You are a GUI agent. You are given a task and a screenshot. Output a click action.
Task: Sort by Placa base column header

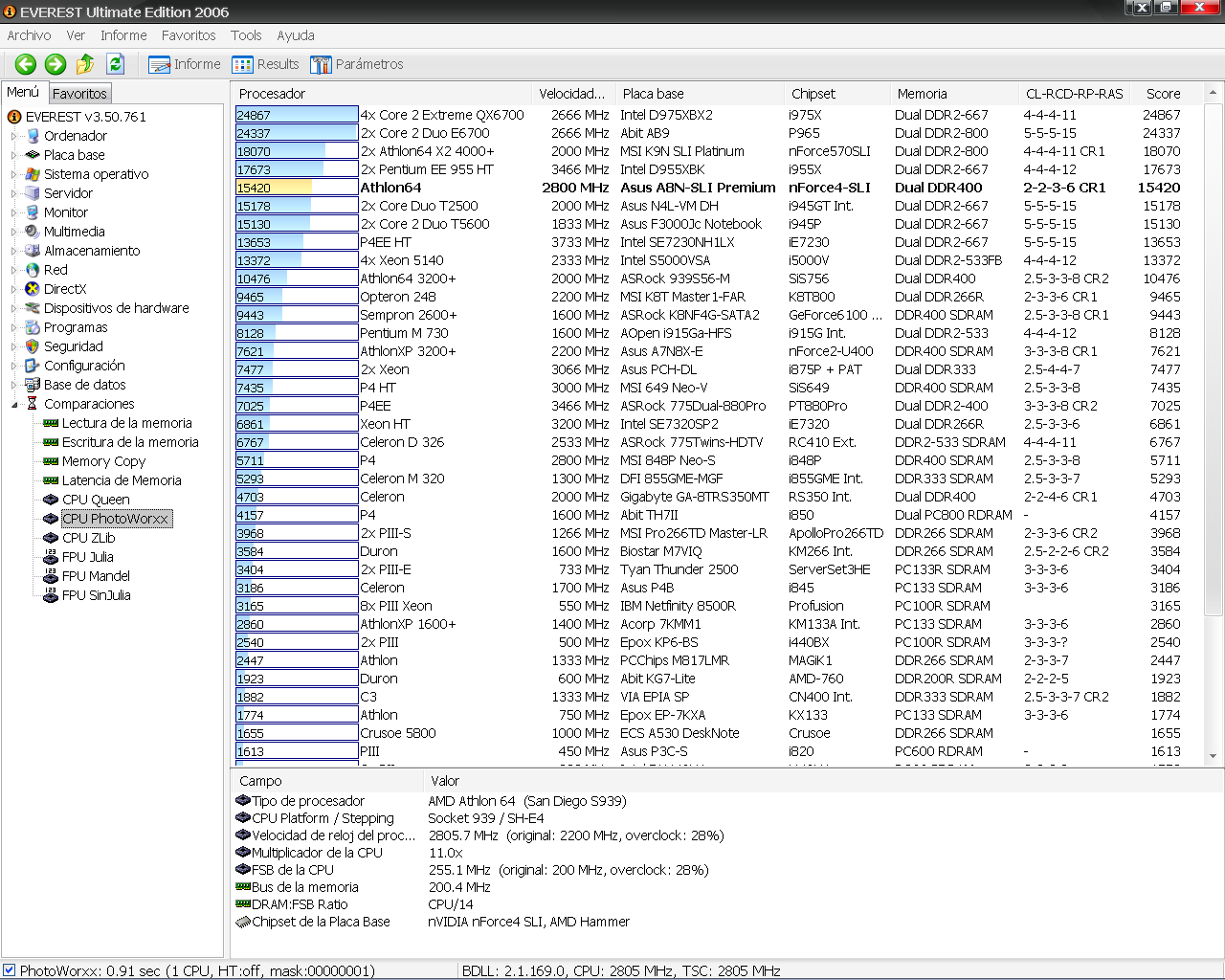700,94
